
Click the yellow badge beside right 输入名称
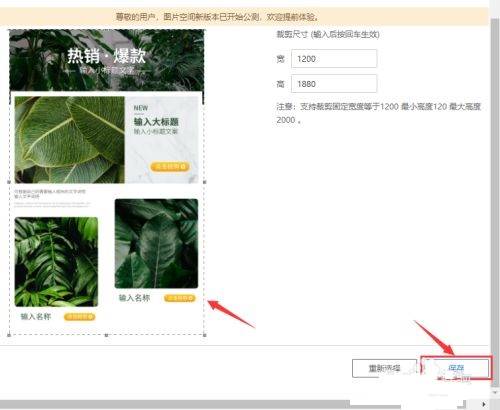point(180,298)
